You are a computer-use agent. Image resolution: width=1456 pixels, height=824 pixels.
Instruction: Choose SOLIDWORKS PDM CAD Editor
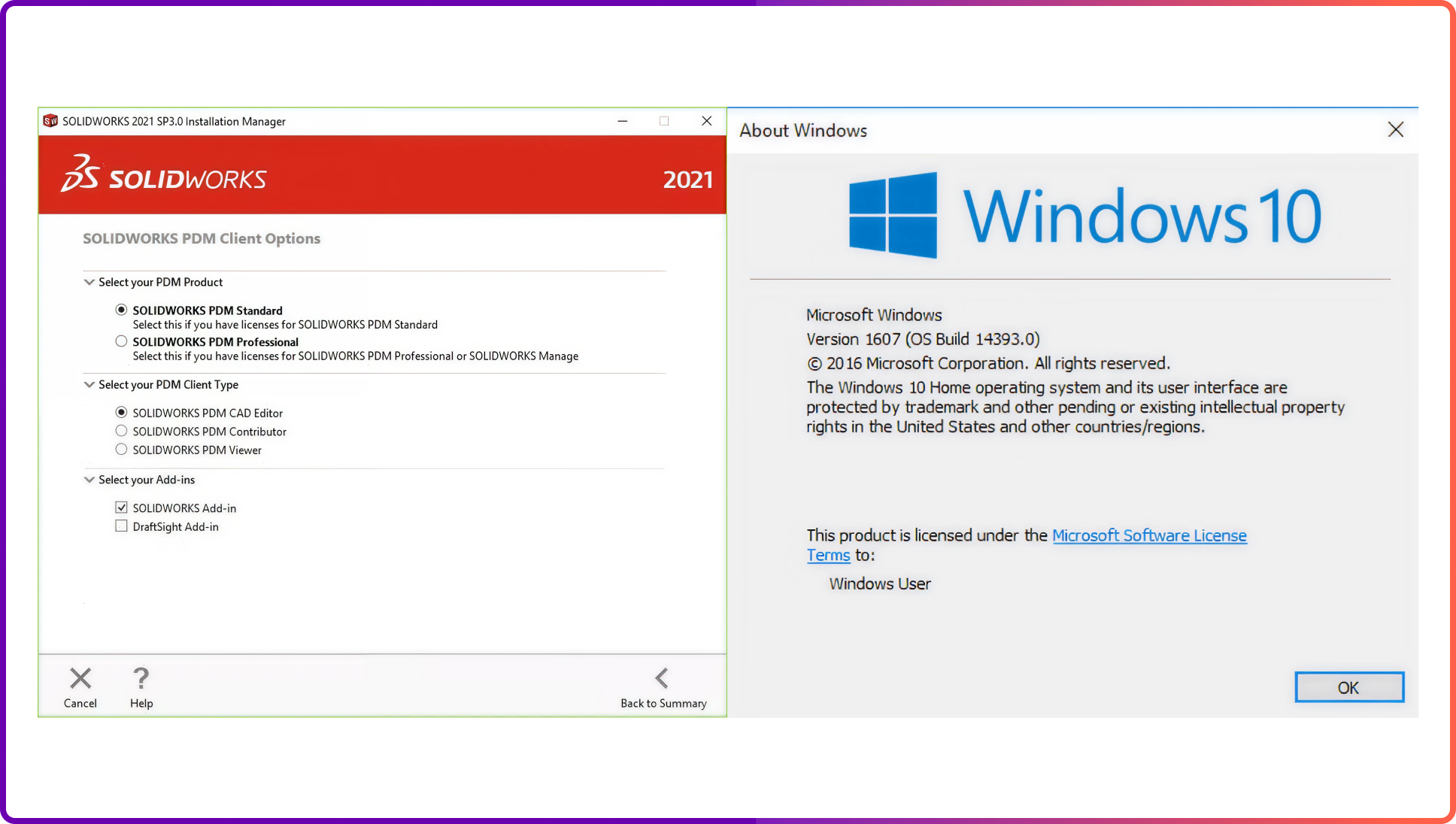point(121,412)
